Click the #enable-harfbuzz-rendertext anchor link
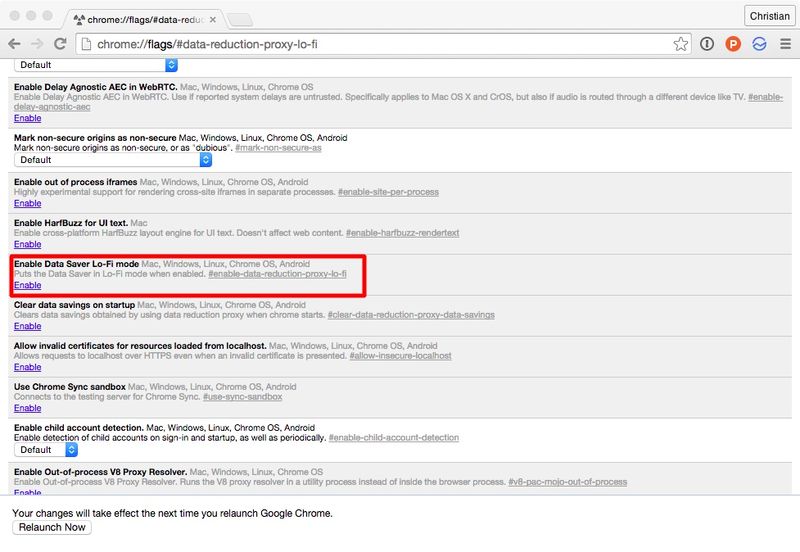The width and height of the screenshot is (800, 552). (x=403, y=233)
